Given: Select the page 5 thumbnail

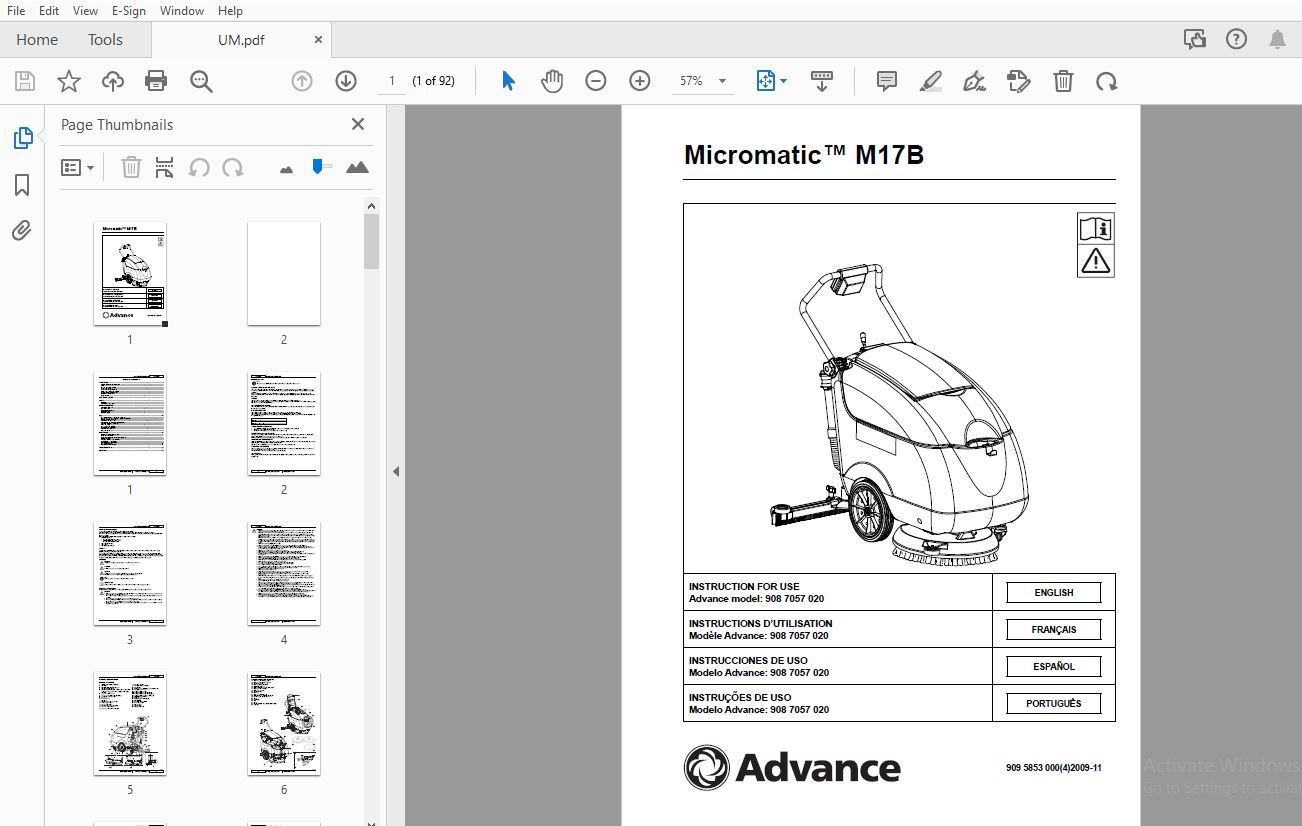Looking at the screenshot, I should click(x=130, y=723).
